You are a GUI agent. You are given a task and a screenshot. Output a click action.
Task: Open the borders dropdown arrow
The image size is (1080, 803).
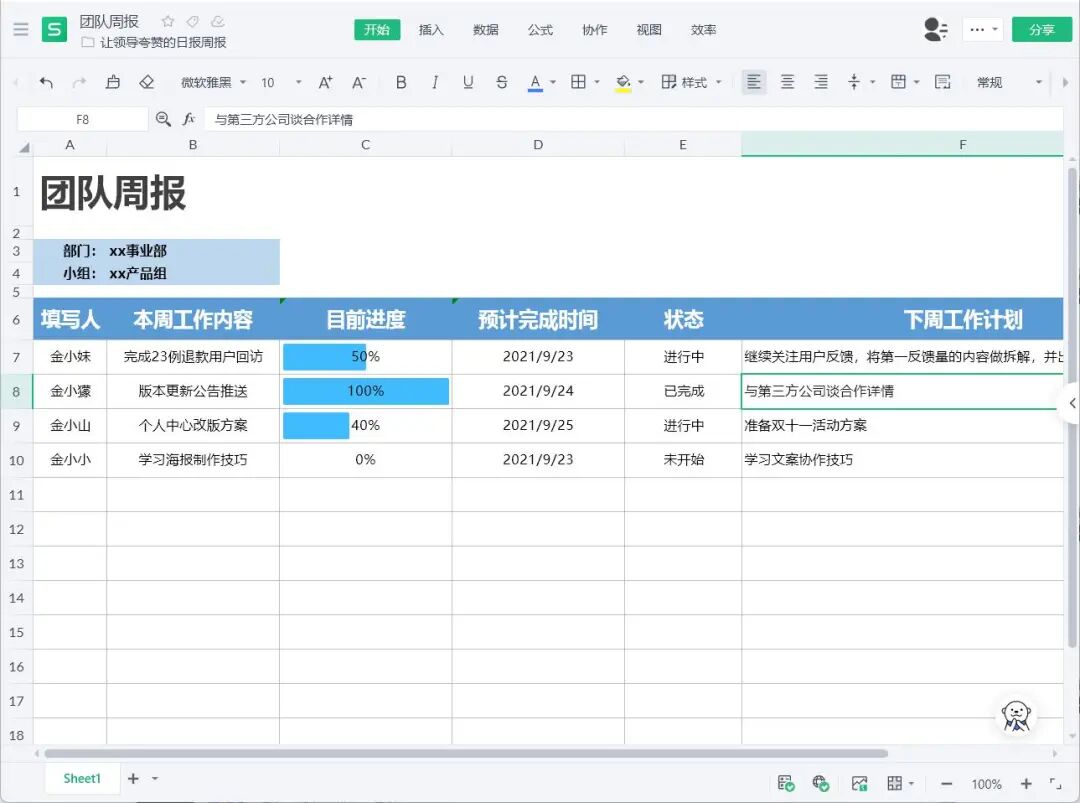(x=596, y=83)
